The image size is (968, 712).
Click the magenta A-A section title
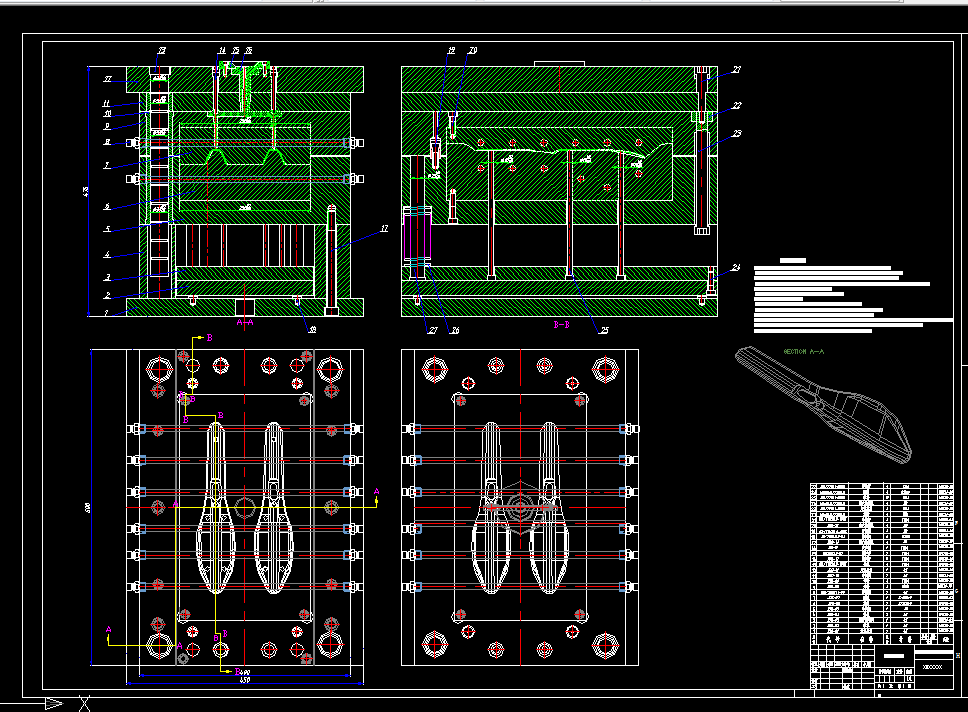tap(245, 322)
